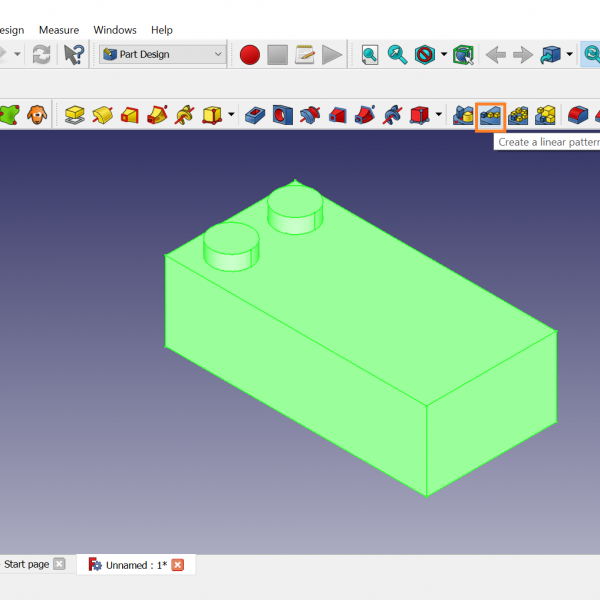
Task: Create a linear pattern feature
Action: point(490,115)
